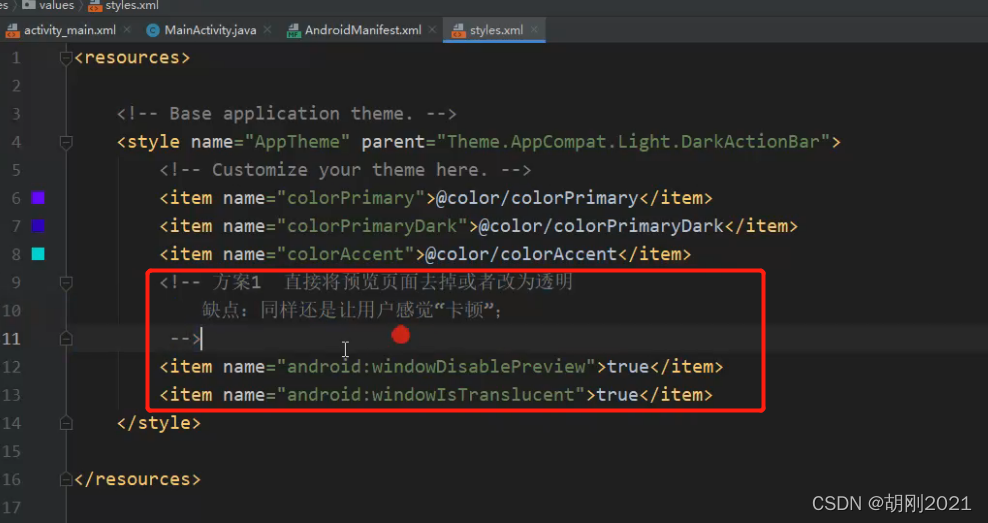Click line number 13 in the gutter
This screenshot has width=988, height=523.
pos(11,395)
